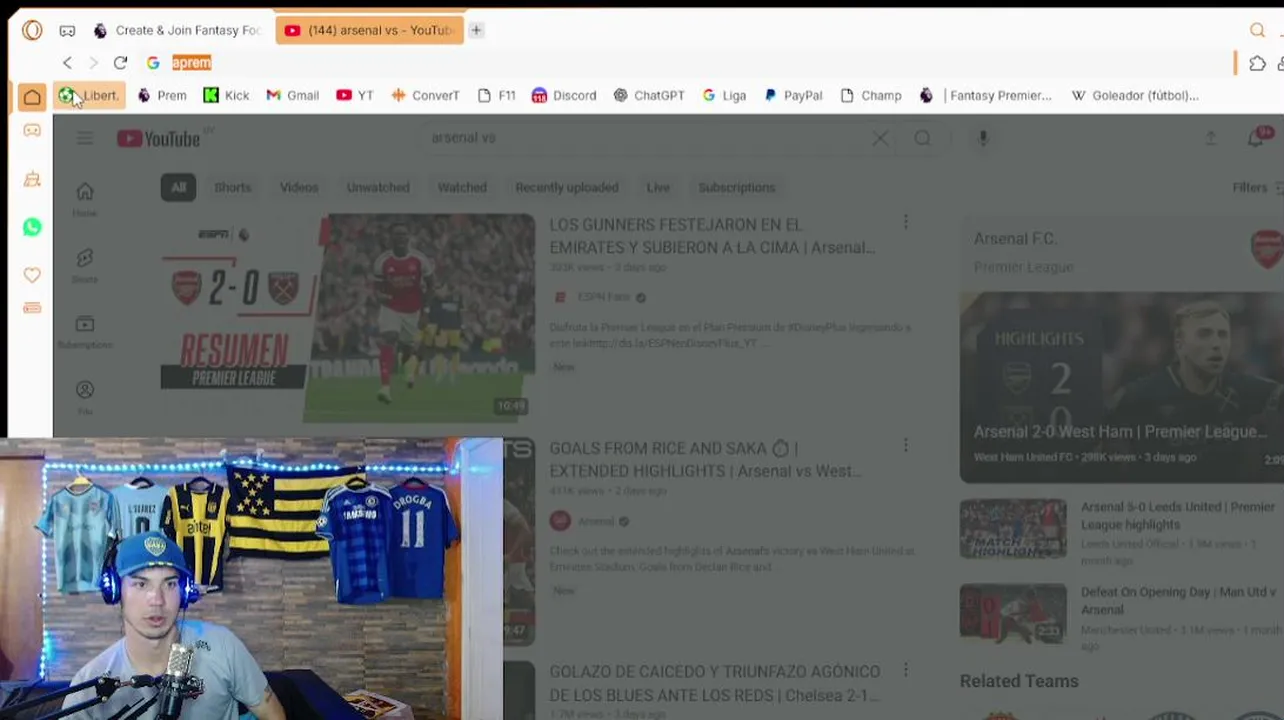Open the Opera browser menu icon
Screen dimensions: 1284x720
(x=32, y=30)
